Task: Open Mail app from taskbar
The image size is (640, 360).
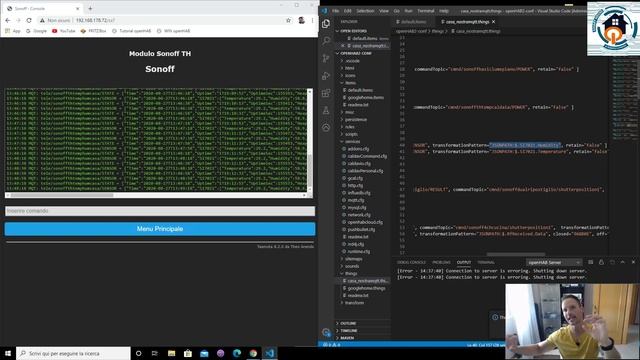Action: tap(204, 353)
